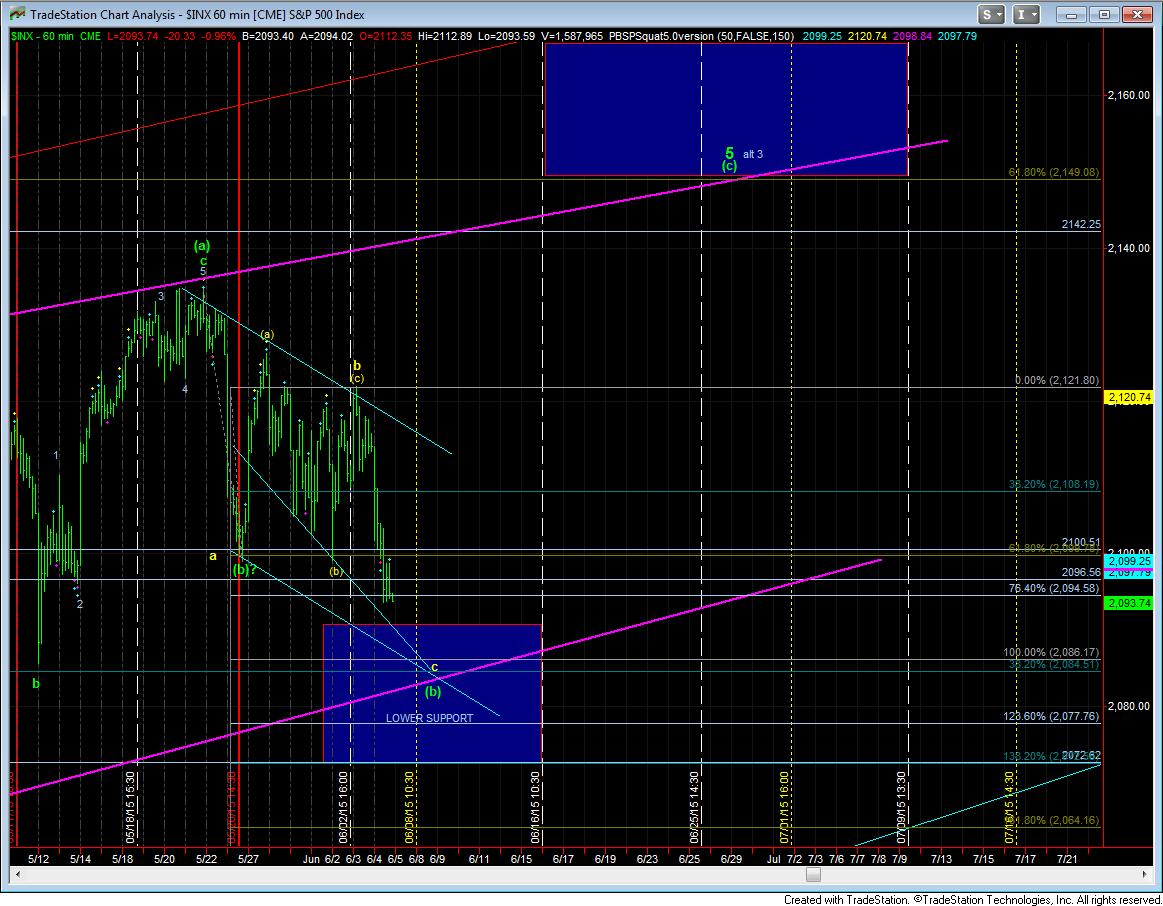Click the 06/08/15 10:30 vertical time label
The image size is (1163, 906).
pyautogui.click(x=409, y=807)
